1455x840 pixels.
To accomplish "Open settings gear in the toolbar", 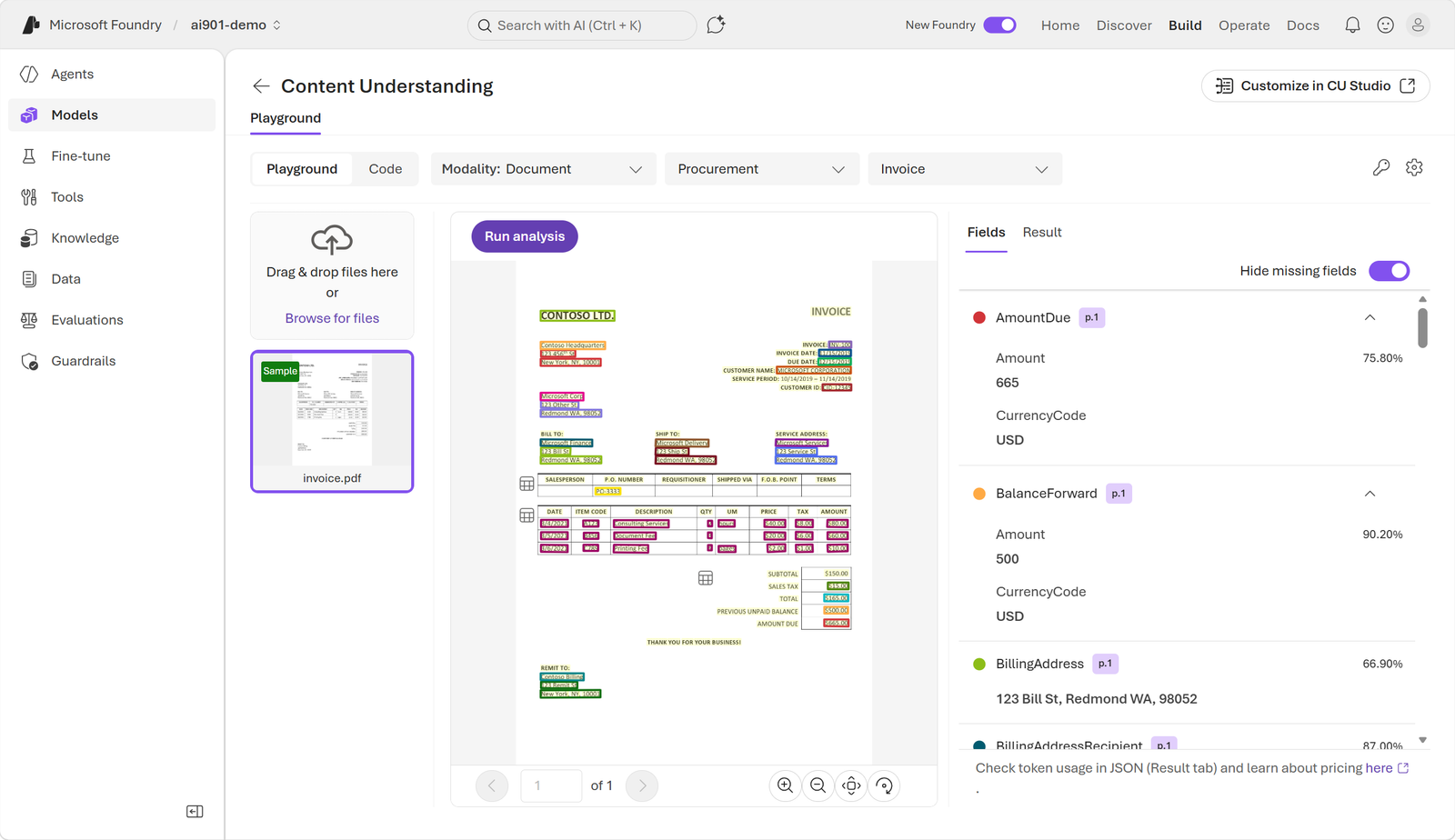I will pyautogui.click(x=1414, y=167).
